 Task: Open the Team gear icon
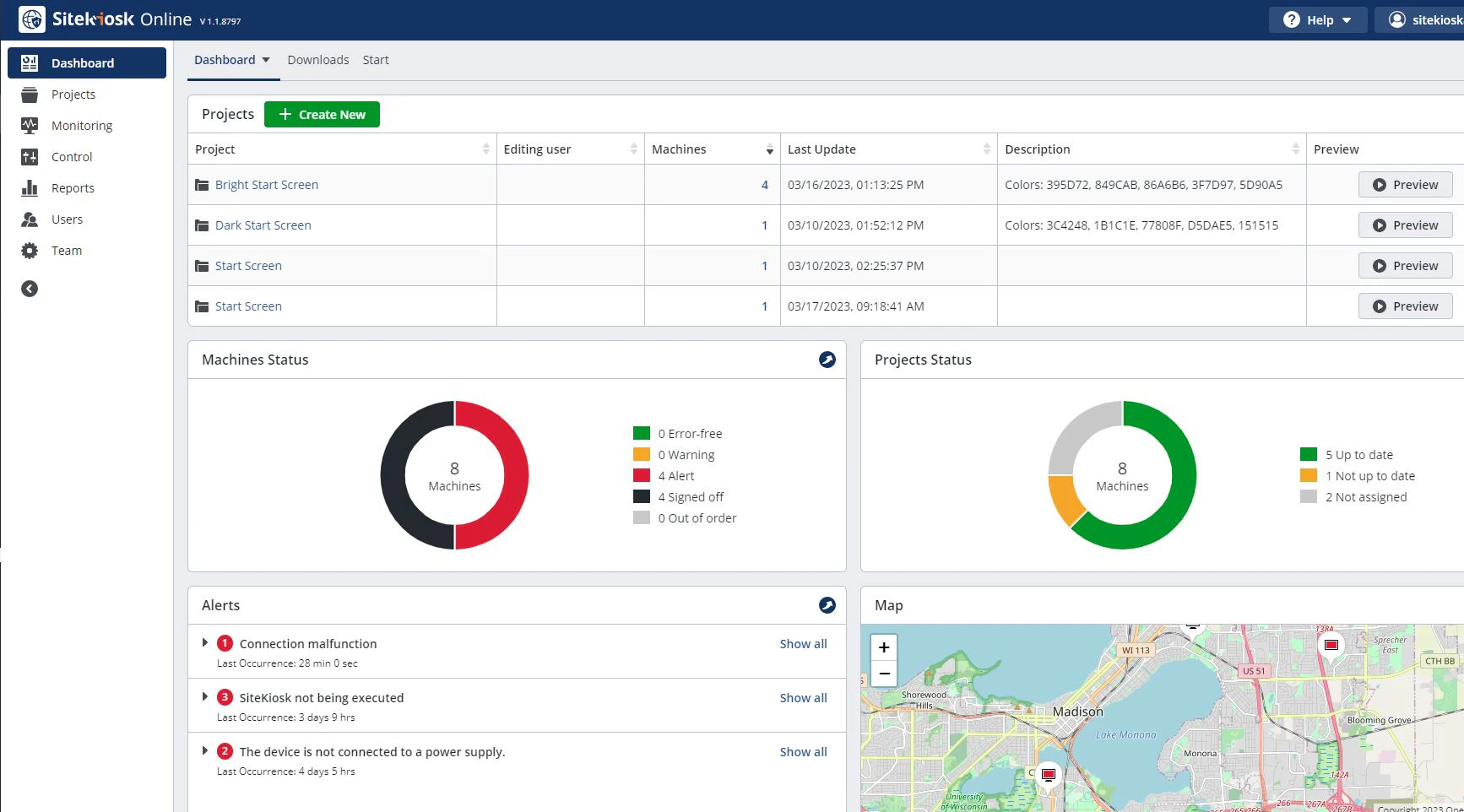(30, 251)
